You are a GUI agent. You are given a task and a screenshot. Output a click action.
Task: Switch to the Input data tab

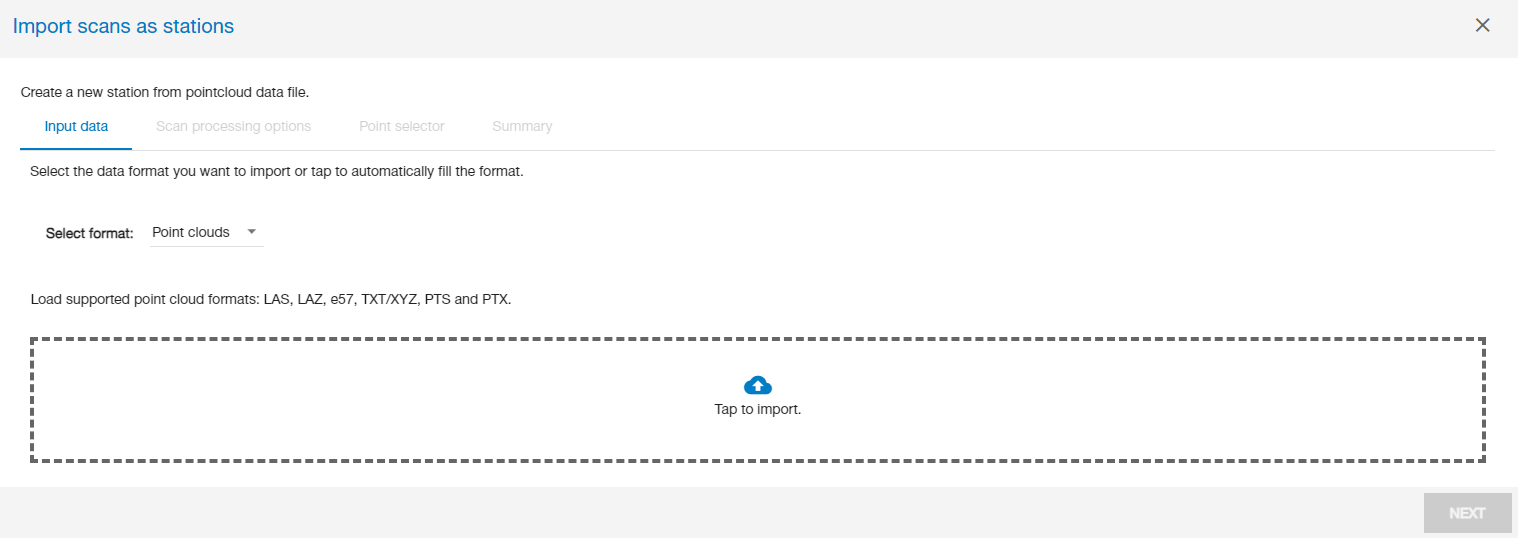point(76,126)
